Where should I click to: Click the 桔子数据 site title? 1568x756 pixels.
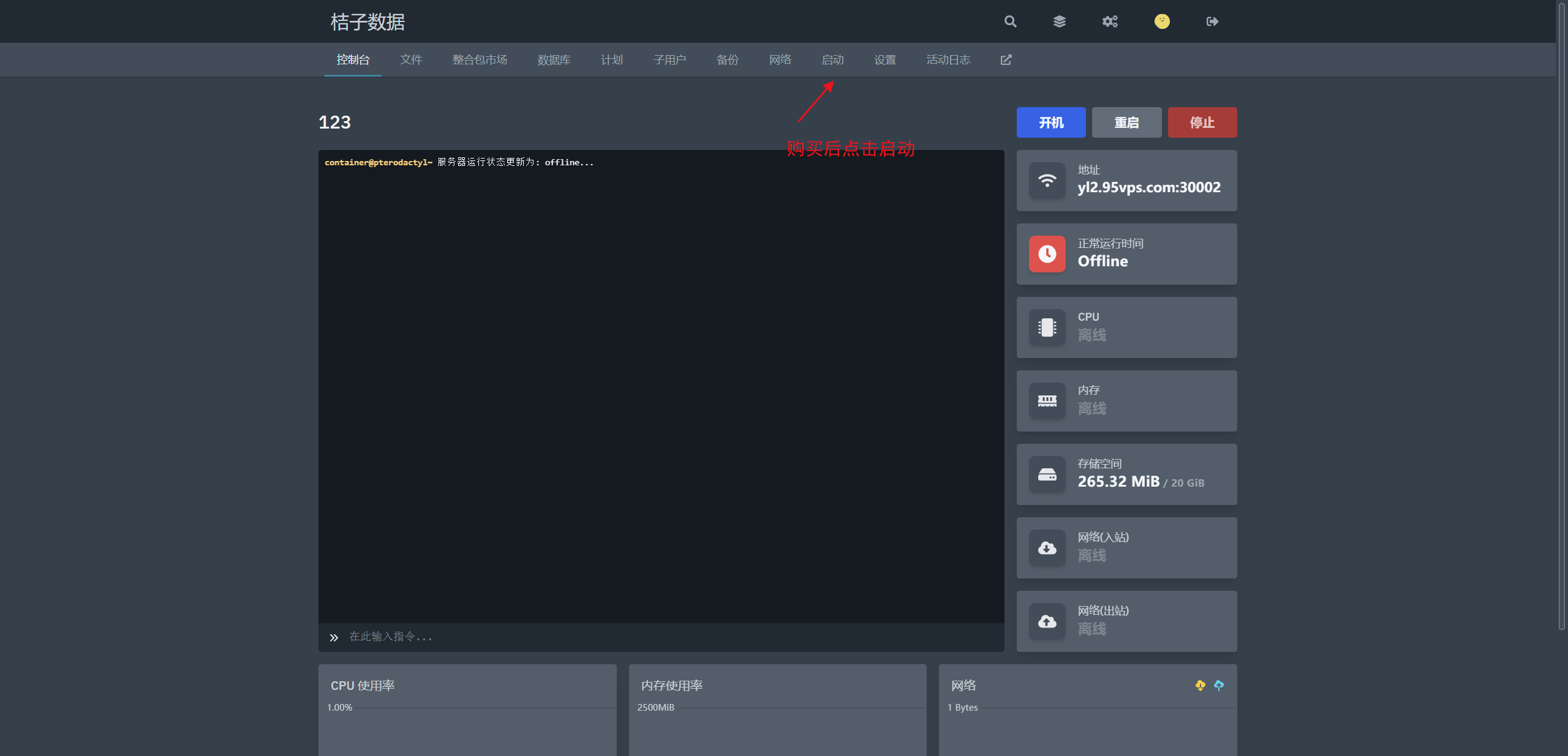(x=367, y=22)
